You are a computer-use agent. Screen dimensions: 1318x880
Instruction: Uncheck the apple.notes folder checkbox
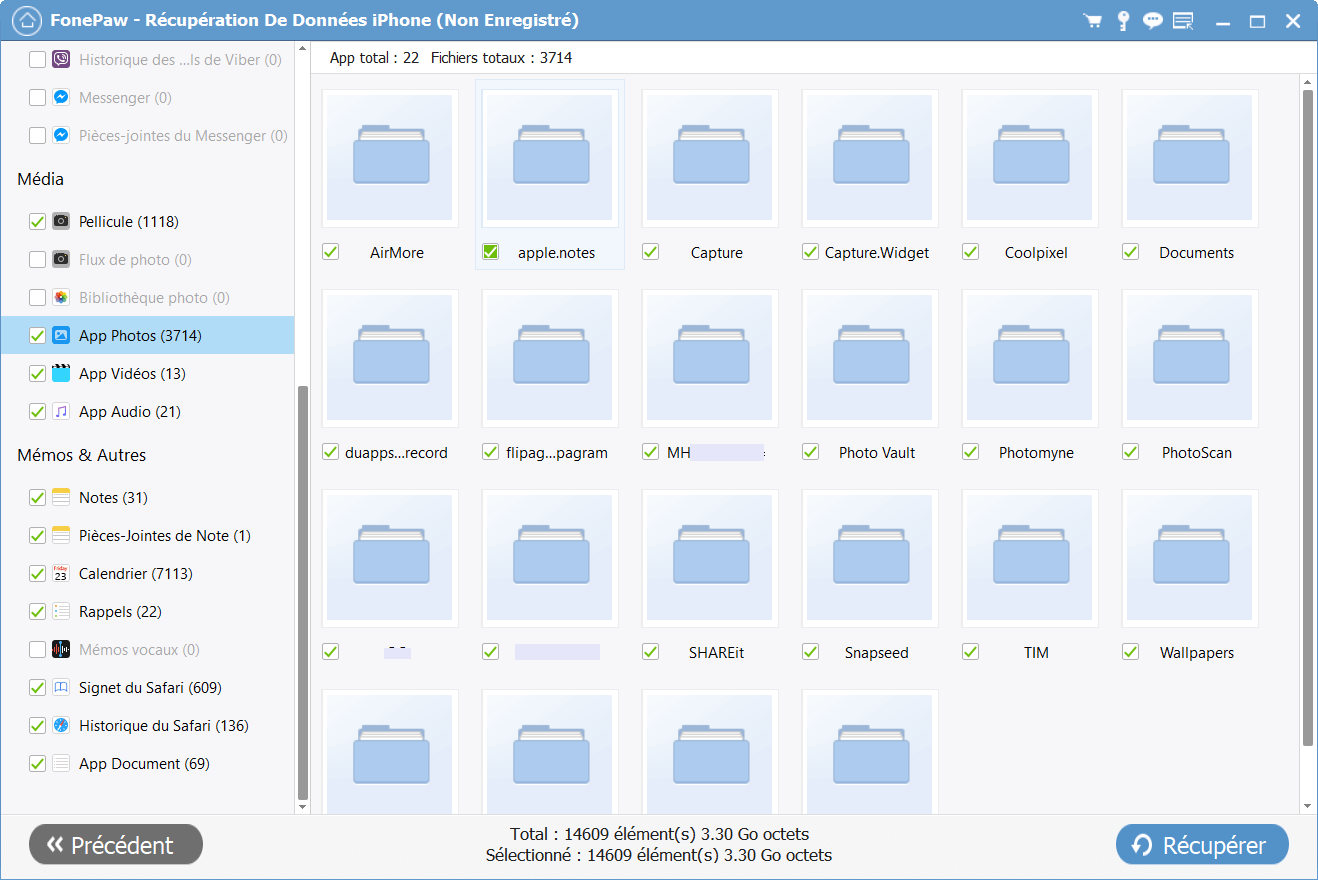[491, 252]
